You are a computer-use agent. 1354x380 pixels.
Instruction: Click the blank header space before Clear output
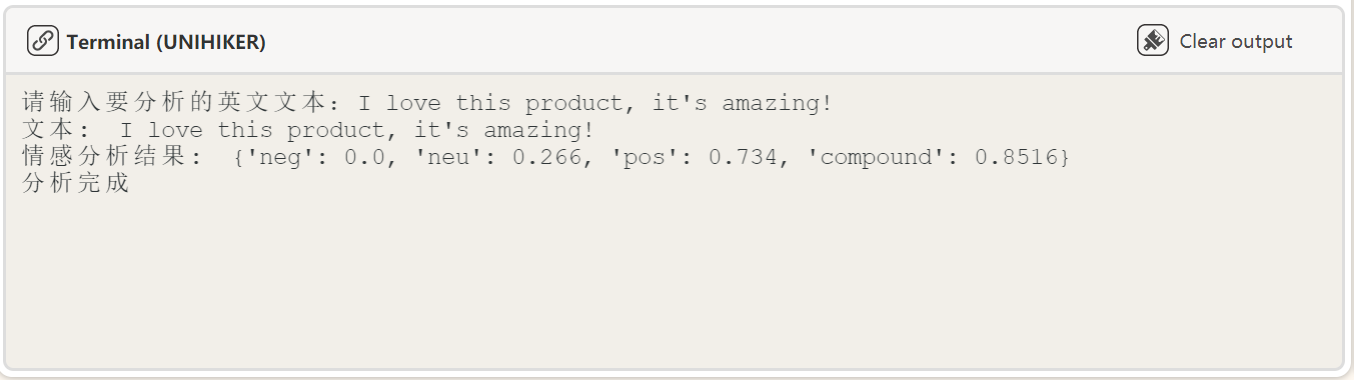tap(700, 41)
